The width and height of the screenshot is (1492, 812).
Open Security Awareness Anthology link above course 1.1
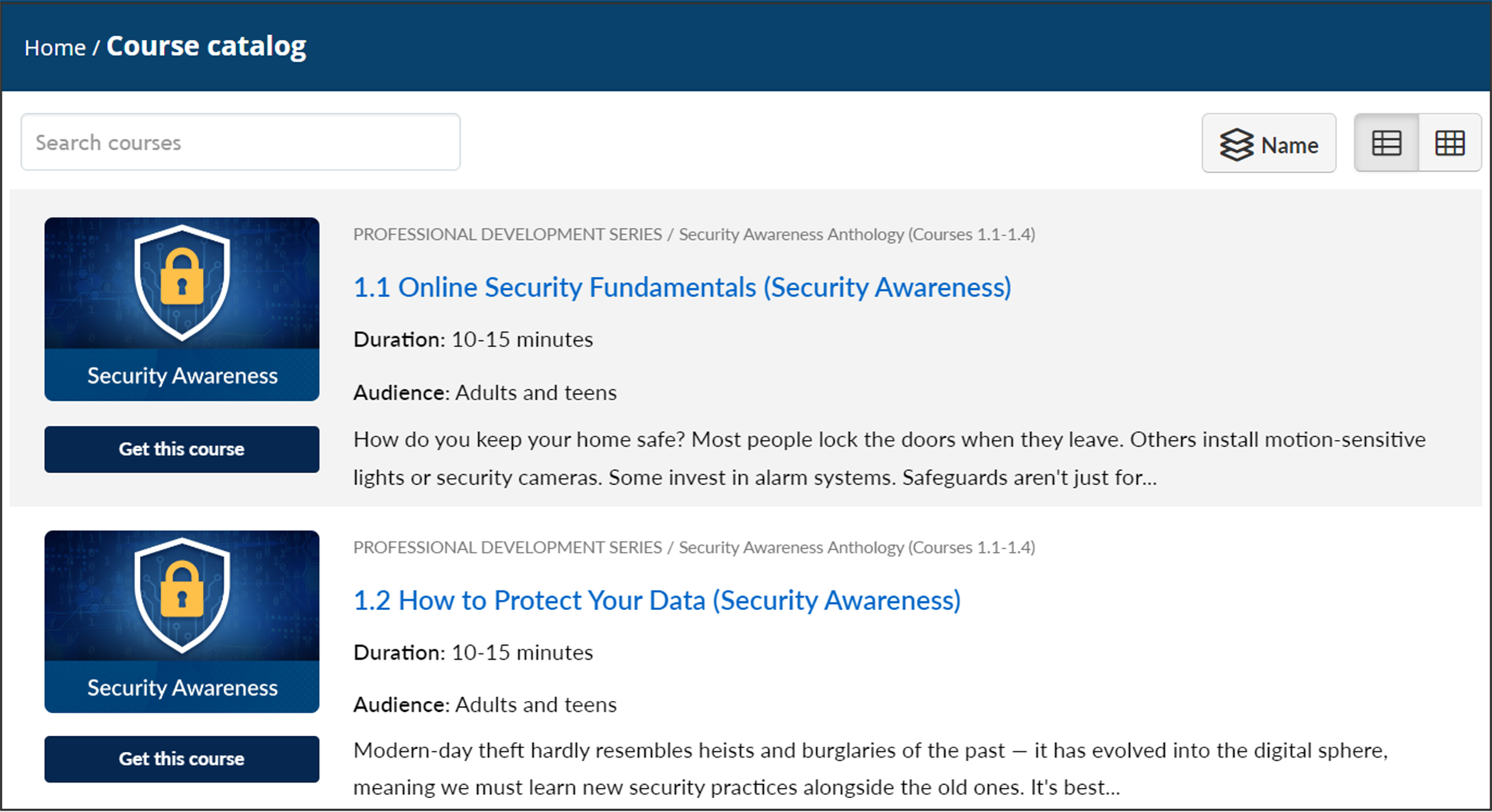point(856,235)
